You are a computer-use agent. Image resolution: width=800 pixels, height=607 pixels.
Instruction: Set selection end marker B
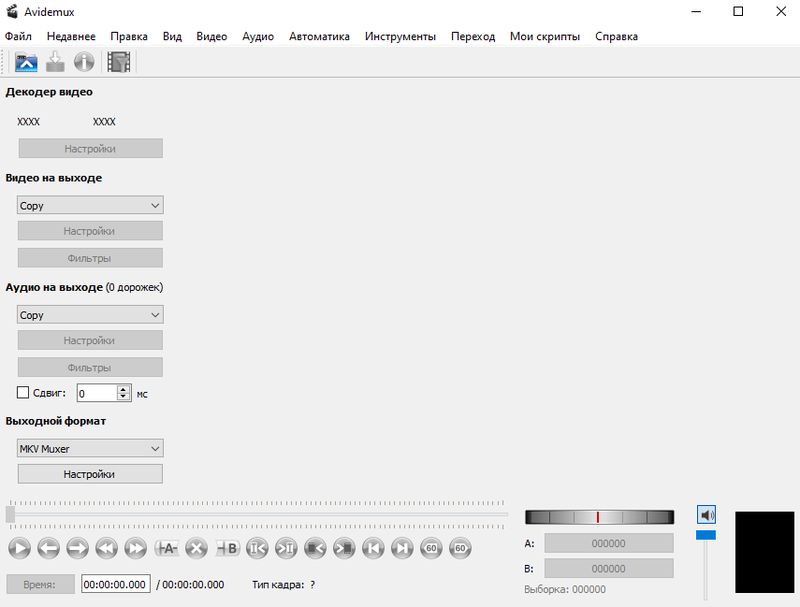tap(228, 548)
